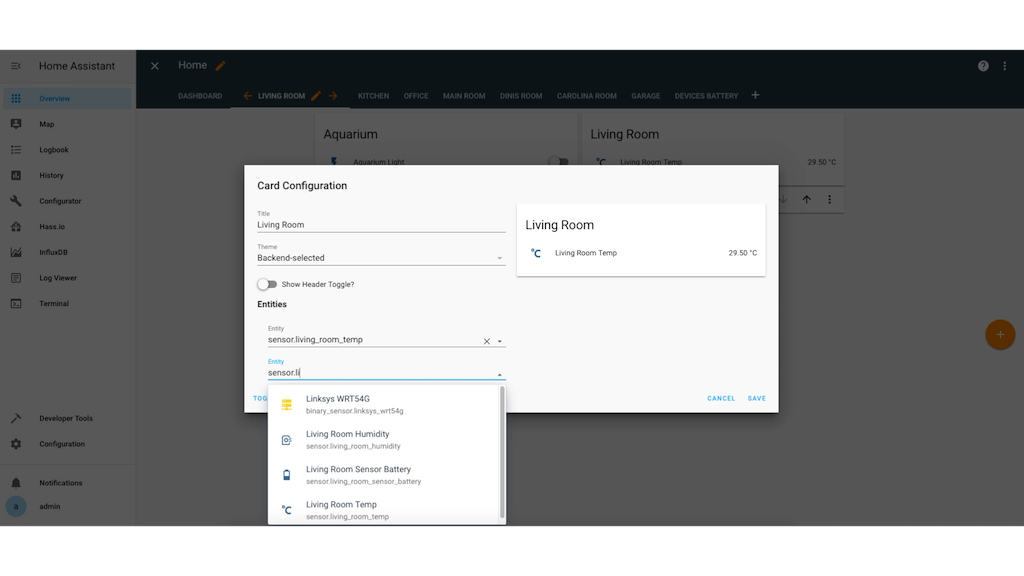
Task: Switch to the Kitchen tab
Action: [374, 96]
